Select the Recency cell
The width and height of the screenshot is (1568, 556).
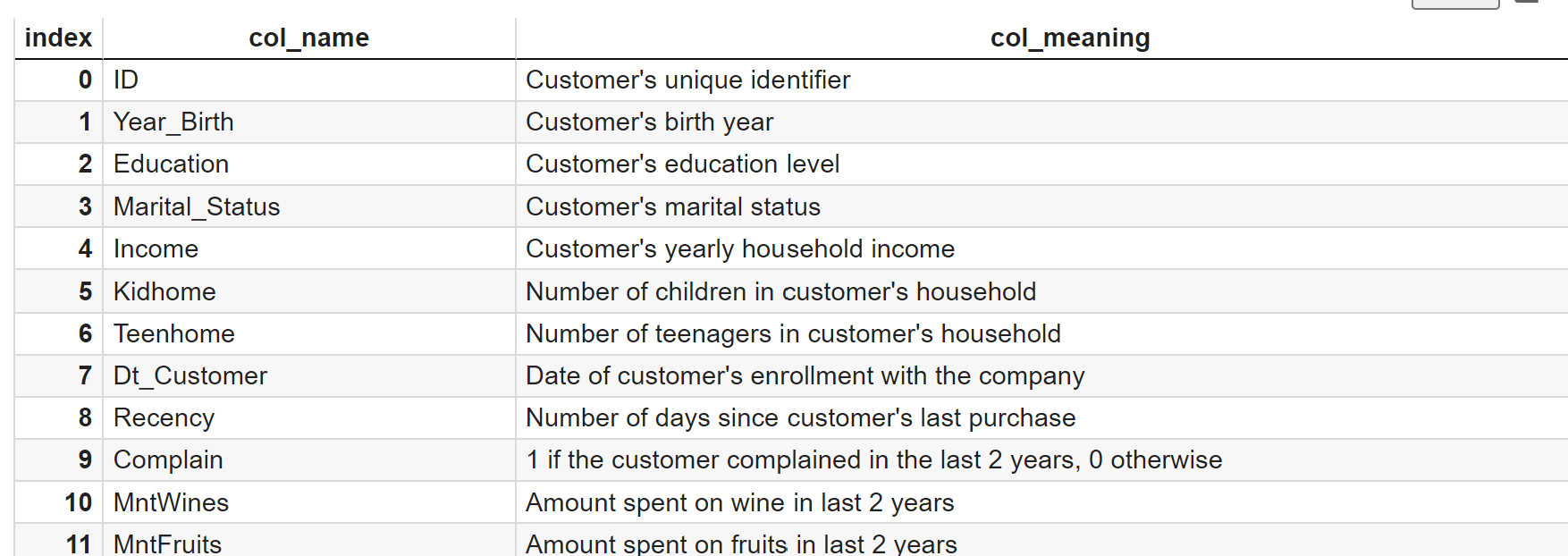[x=164, y=417]
